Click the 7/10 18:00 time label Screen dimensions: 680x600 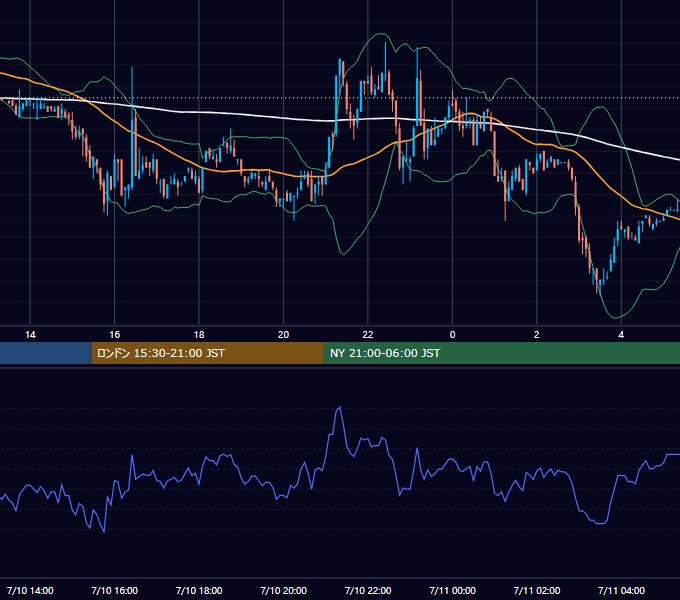pos(199,590)
